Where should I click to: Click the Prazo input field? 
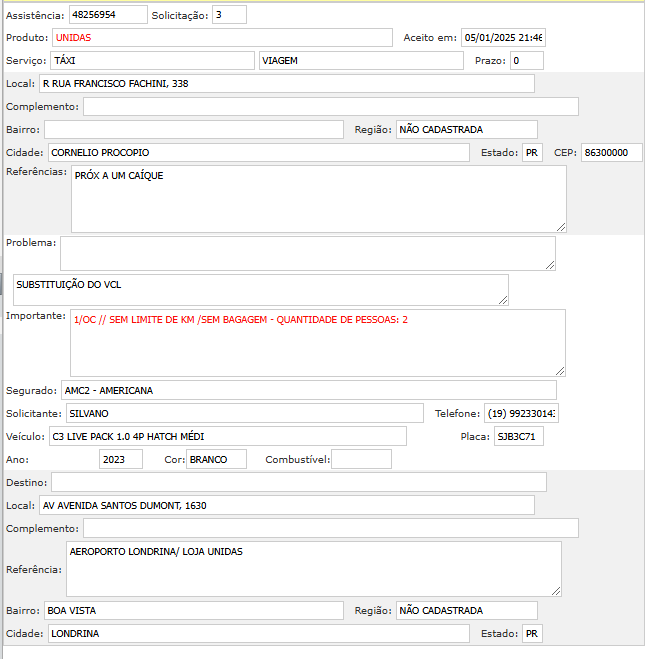pos(526,61)
